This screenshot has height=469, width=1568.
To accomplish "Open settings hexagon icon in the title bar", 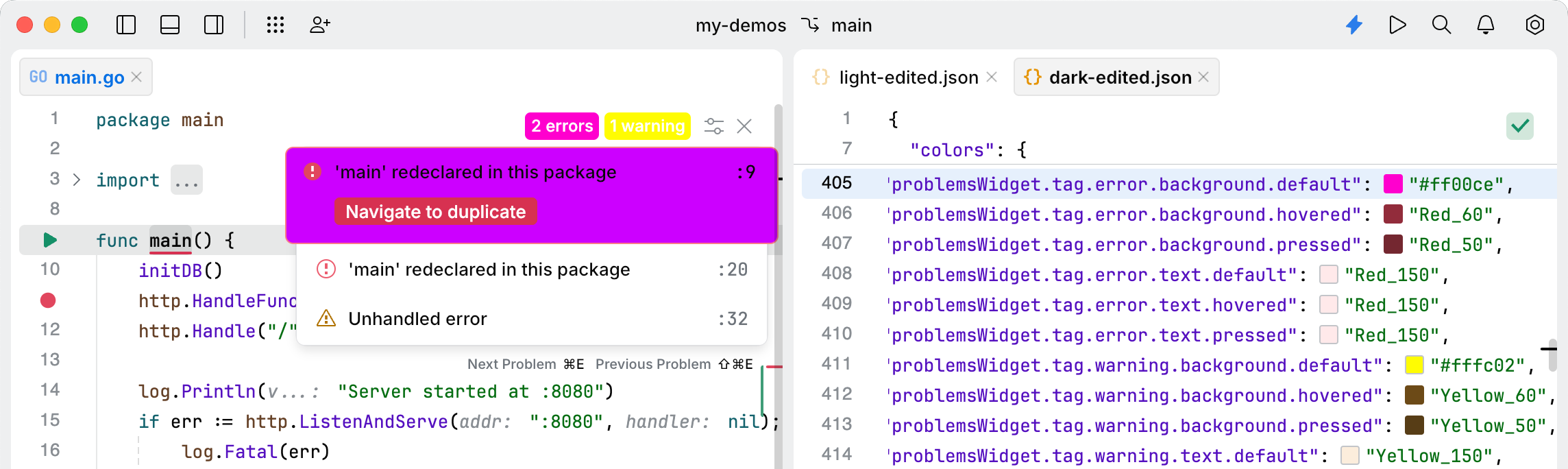I will click(x=1534, y=25).
